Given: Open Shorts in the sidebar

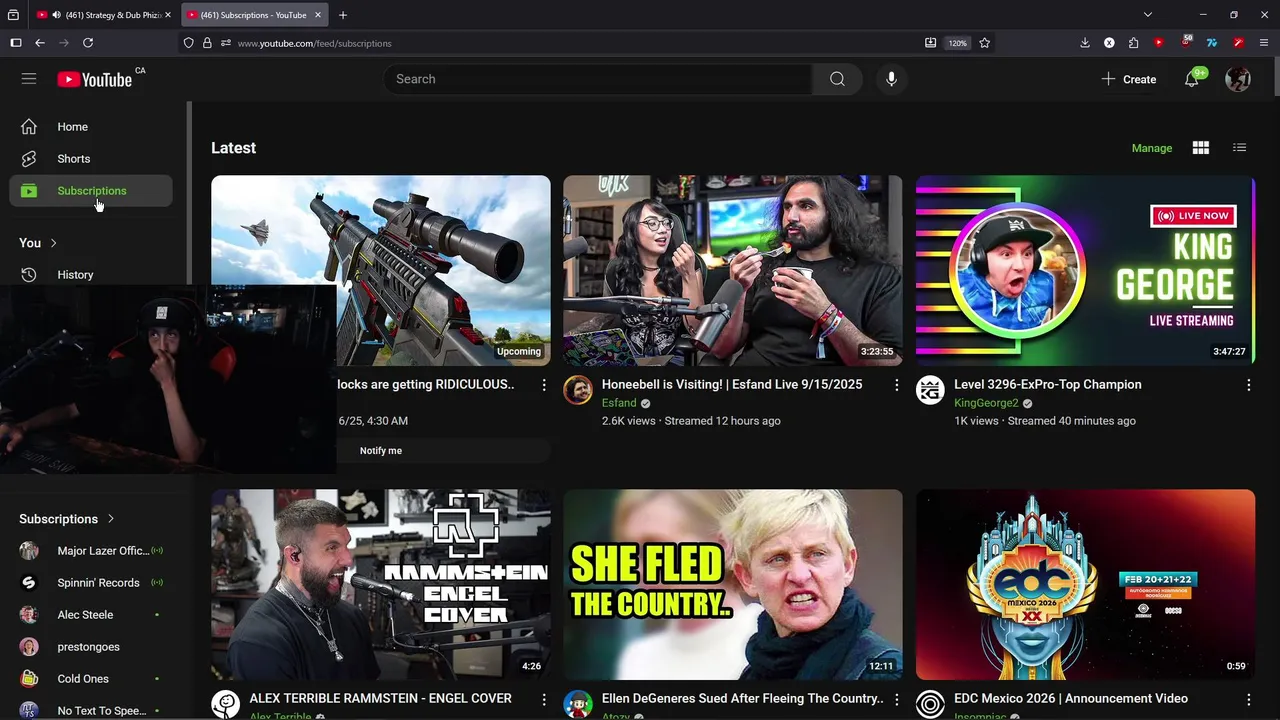Looking at the screenshot, I should (x=91, y=159).
